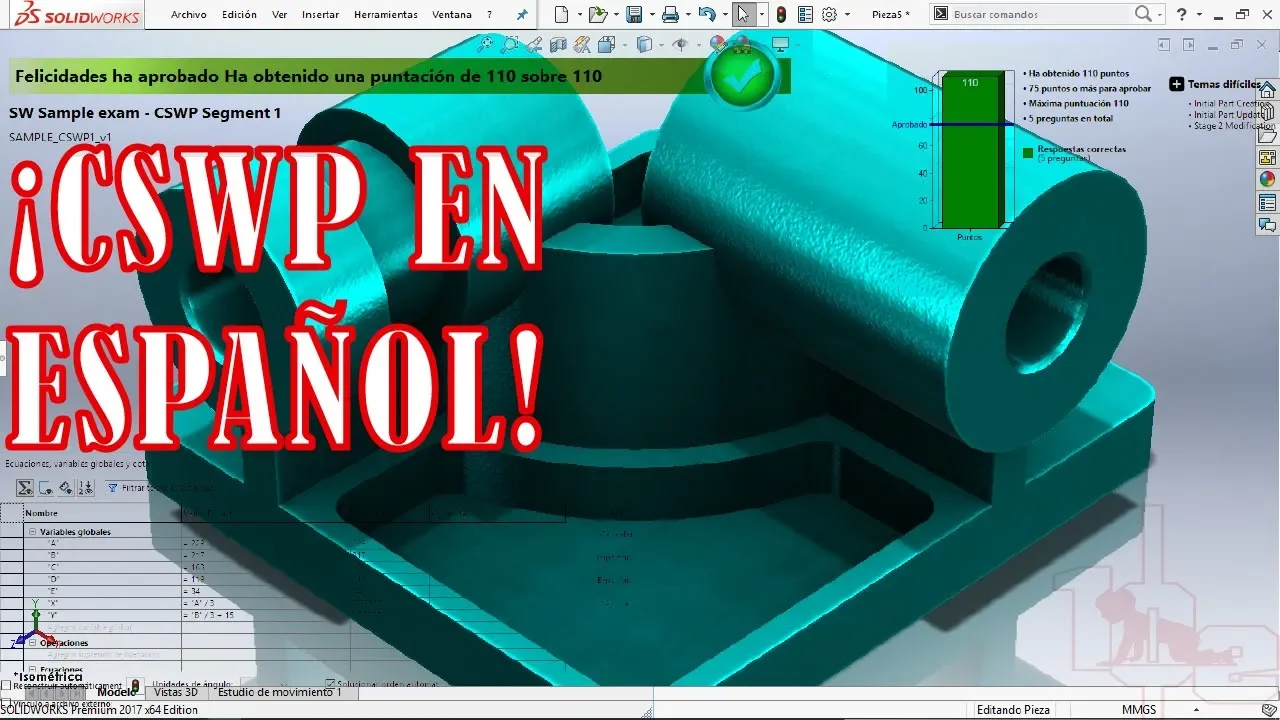Click Zoom to Area magnifier icon
The height and width of the screenshot is (720, 1280).
coord(510,44)
